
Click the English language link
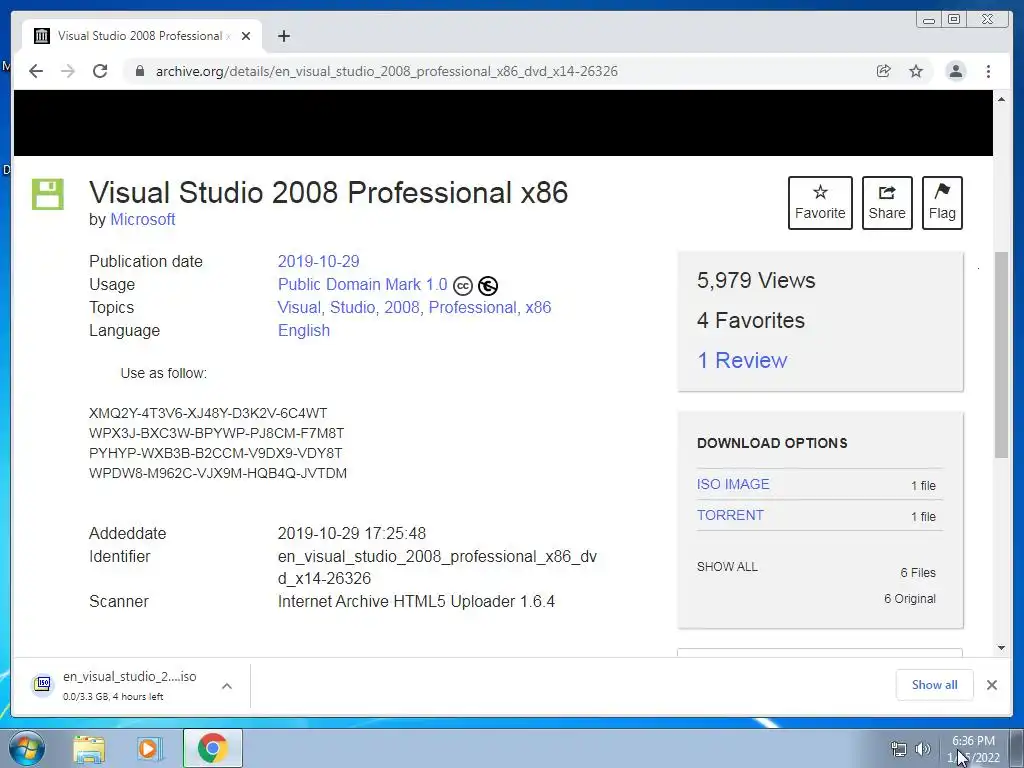coord(304,330)
